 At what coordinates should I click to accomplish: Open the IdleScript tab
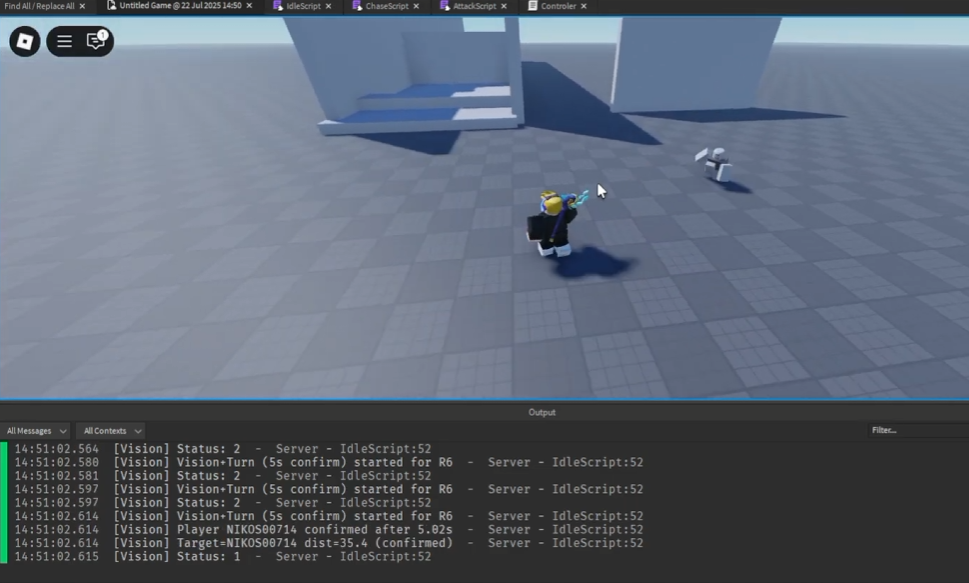pos(303,6)
